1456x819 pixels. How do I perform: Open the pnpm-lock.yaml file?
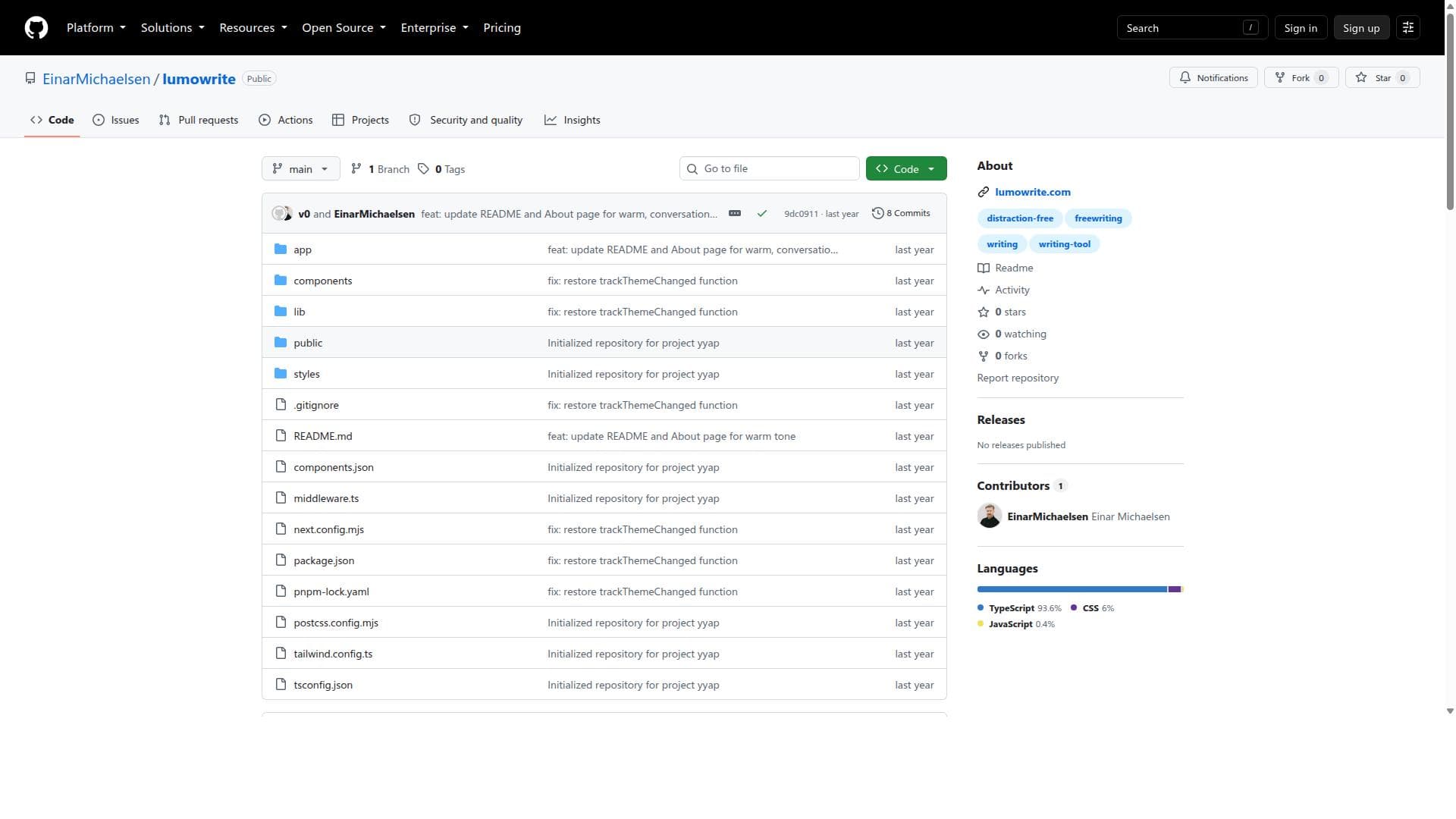point(331,591)
